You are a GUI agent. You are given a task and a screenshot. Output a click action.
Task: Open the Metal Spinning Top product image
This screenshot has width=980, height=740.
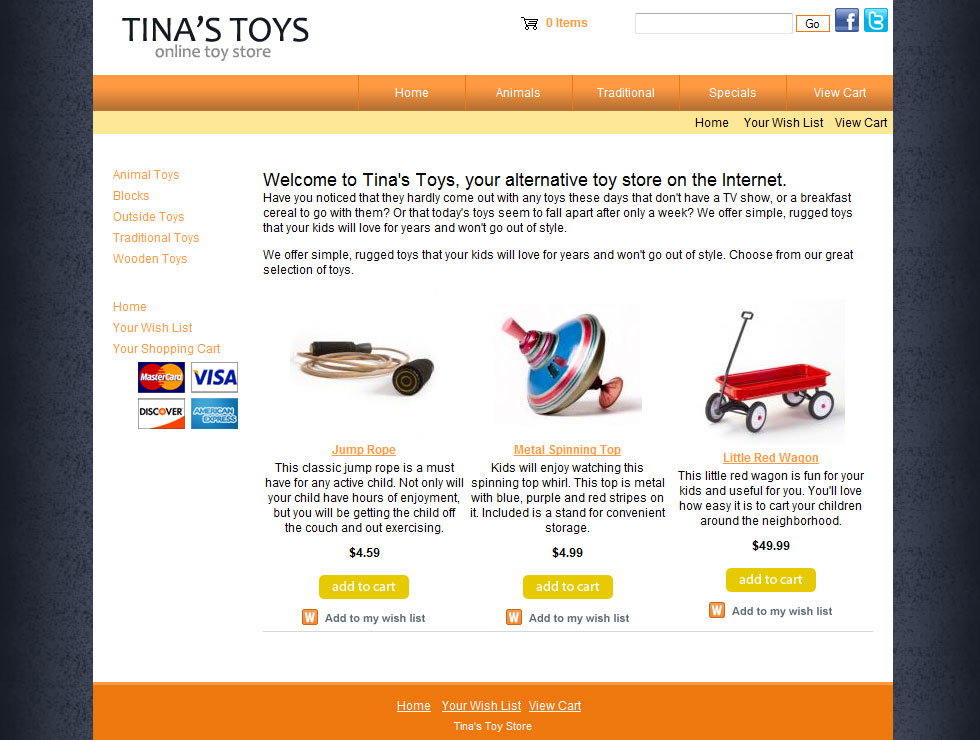(568, 366)
